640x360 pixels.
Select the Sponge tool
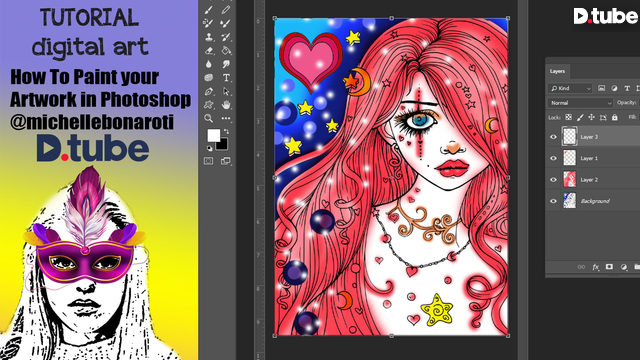[x=209, y=78]
